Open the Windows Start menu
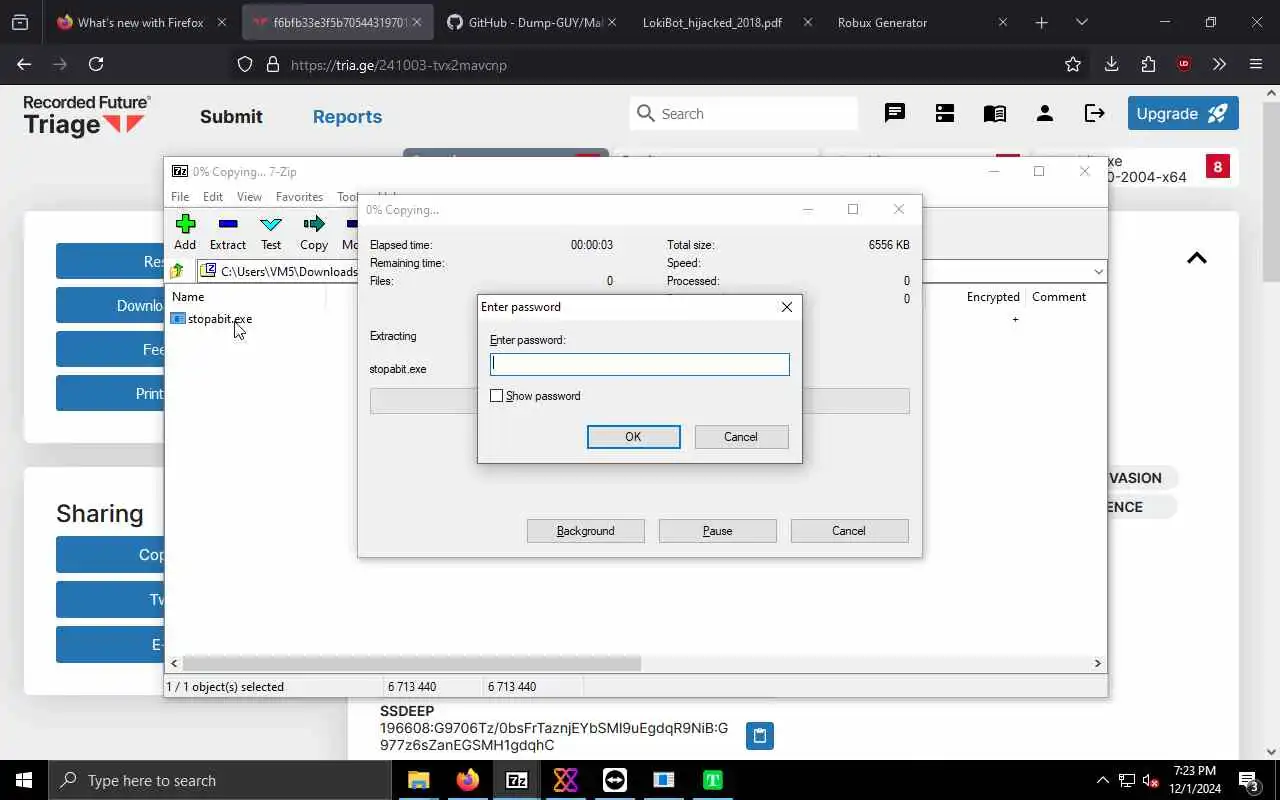1280x800 pixels. [x=24, y=780]
